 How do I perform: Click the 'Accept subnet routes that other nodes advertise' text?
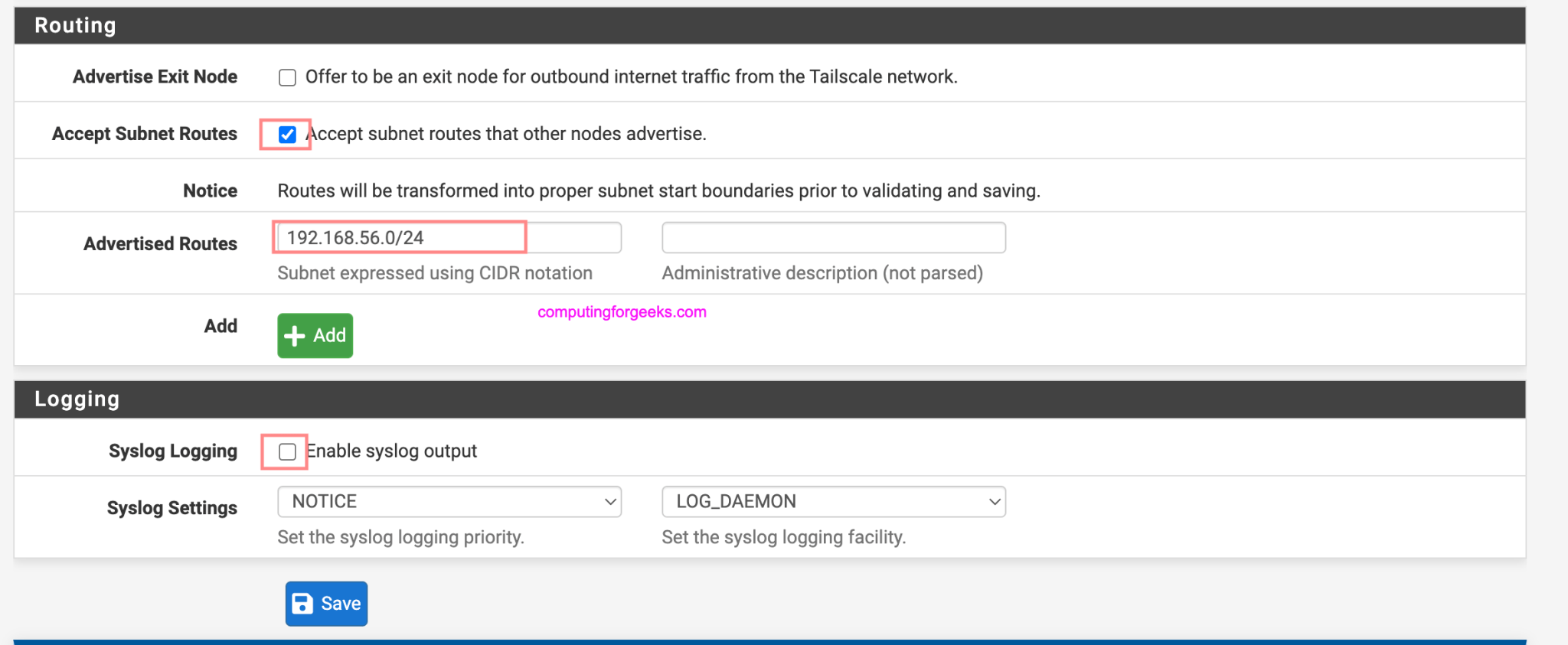coord(507,134)
